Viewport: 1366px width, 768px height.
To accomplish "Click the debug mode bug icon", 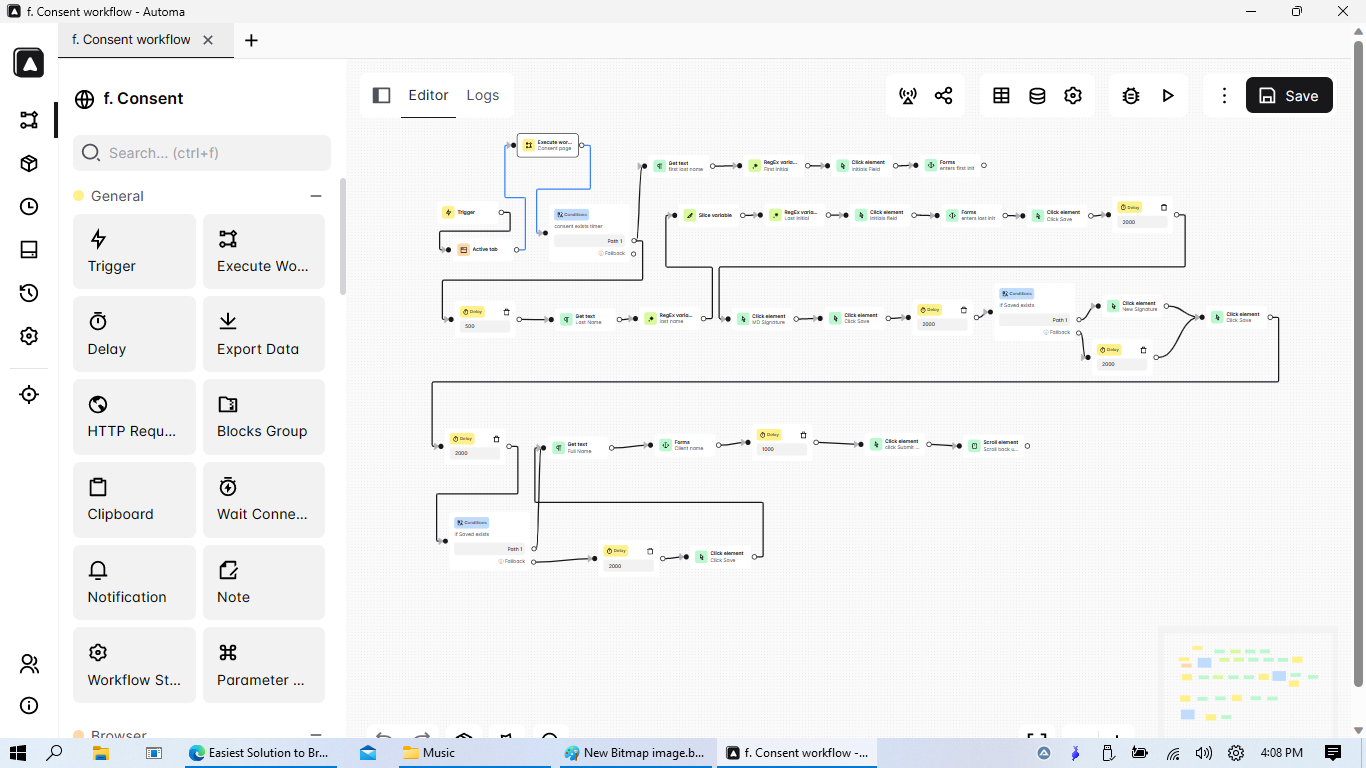I will 1131,96.
